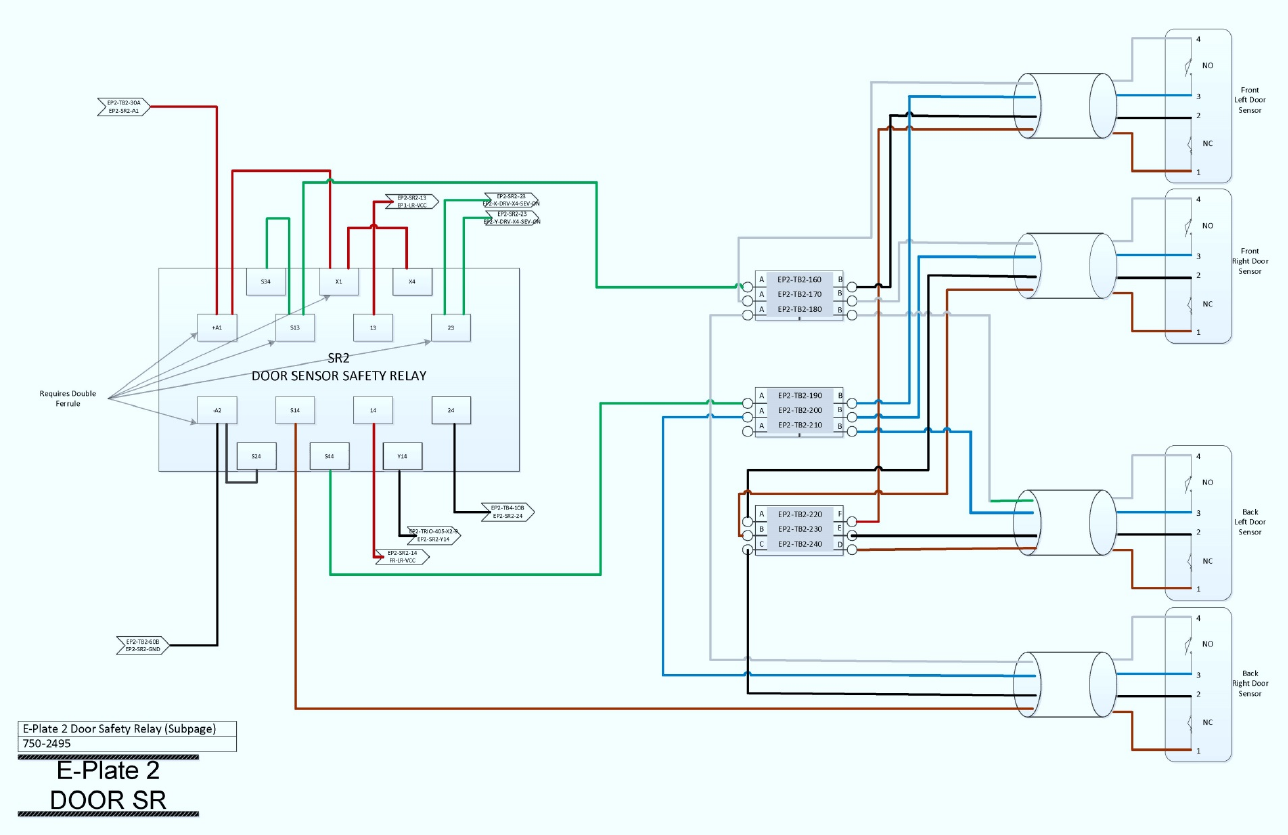Click the EP2-TB2-220 terminal block row
This screenshot has width=1288, height=835.
point(799,514)
